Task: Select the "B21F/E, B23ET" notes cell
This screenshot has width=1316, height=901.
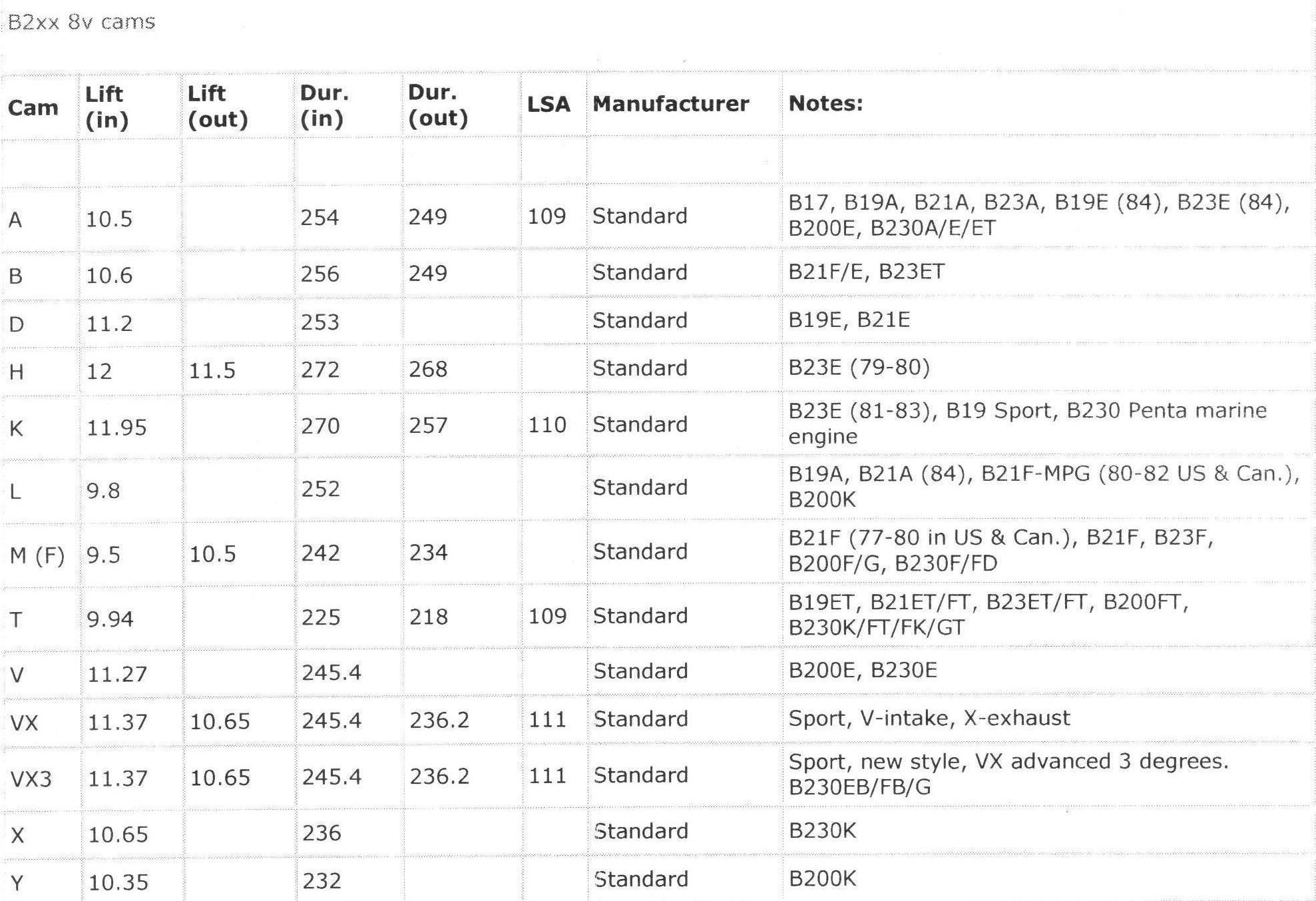Action: (x=866, y=272)
